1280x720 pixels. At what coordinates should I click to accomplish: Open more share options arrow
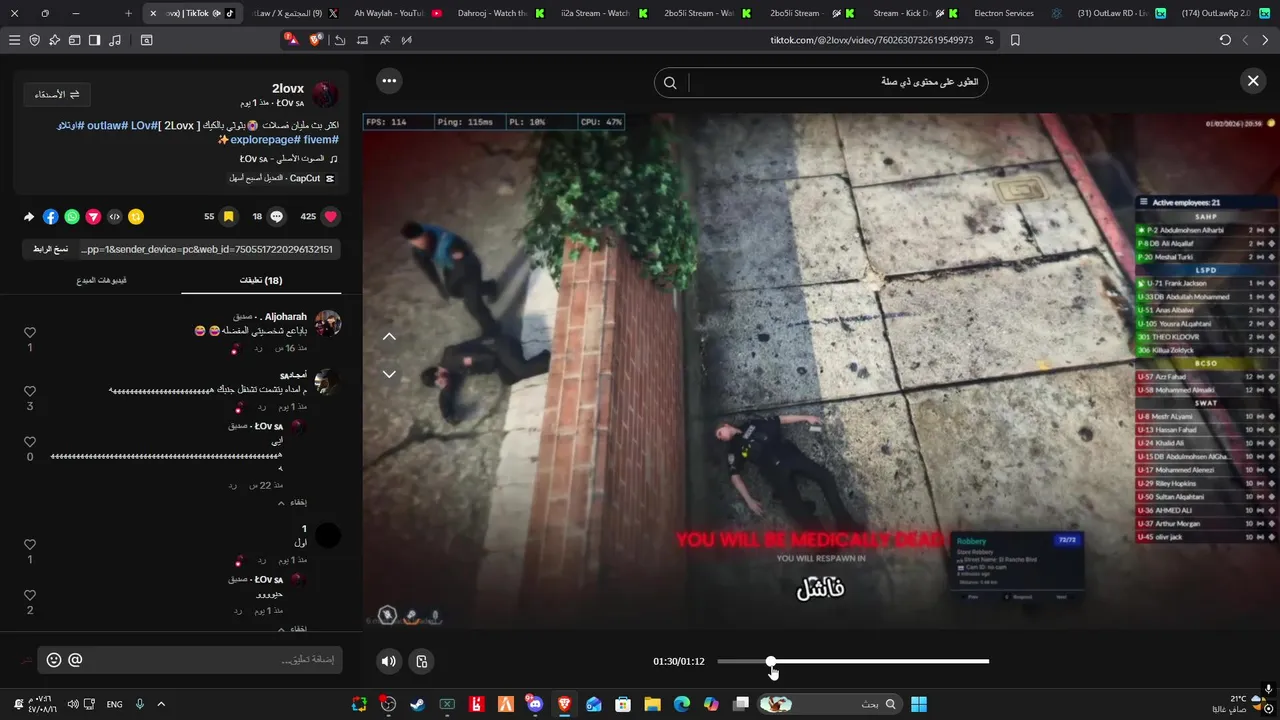pyautogui.click(x=29, y=216)
